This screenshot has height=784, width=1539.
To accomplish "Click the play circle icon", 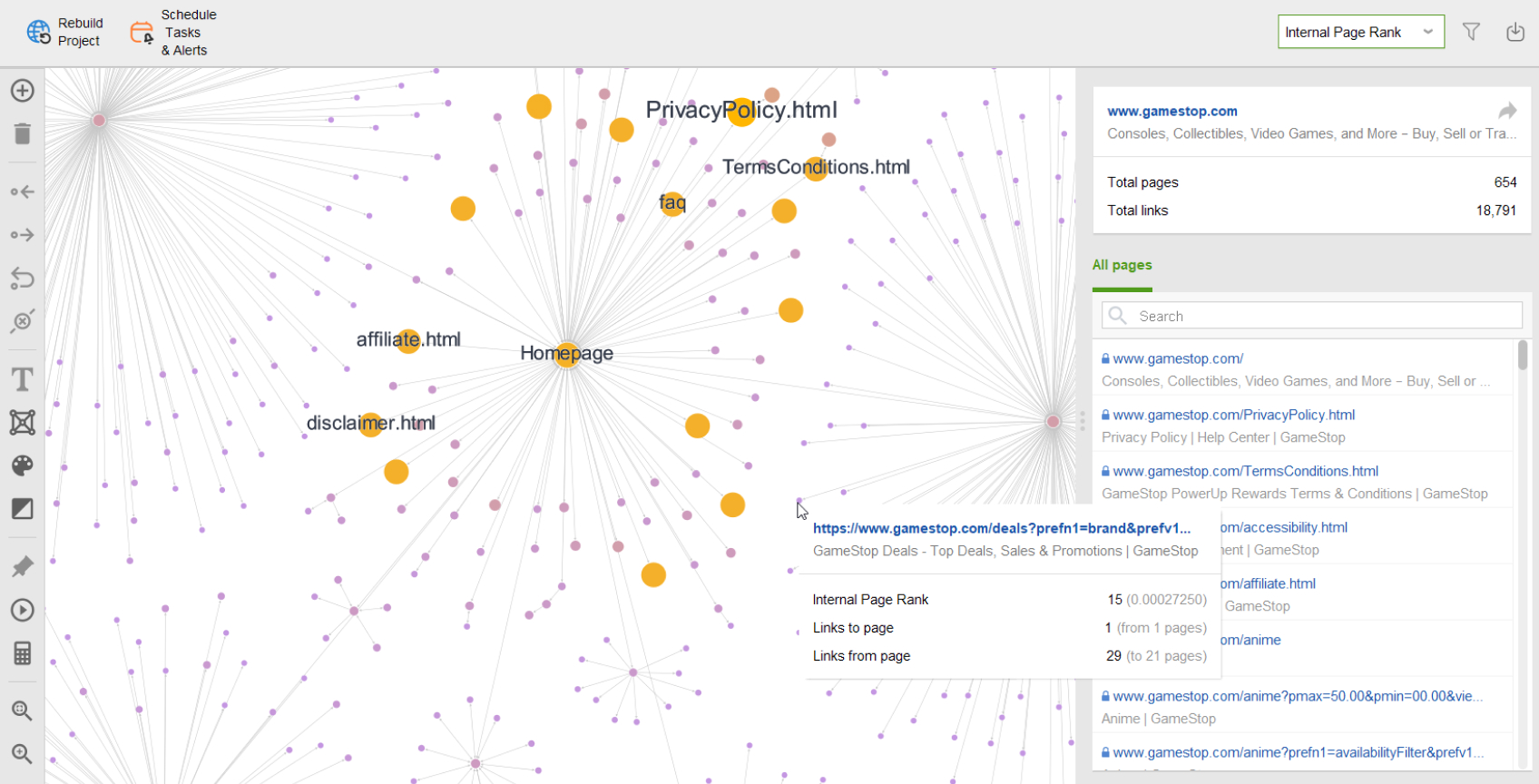I will [23, 610].
